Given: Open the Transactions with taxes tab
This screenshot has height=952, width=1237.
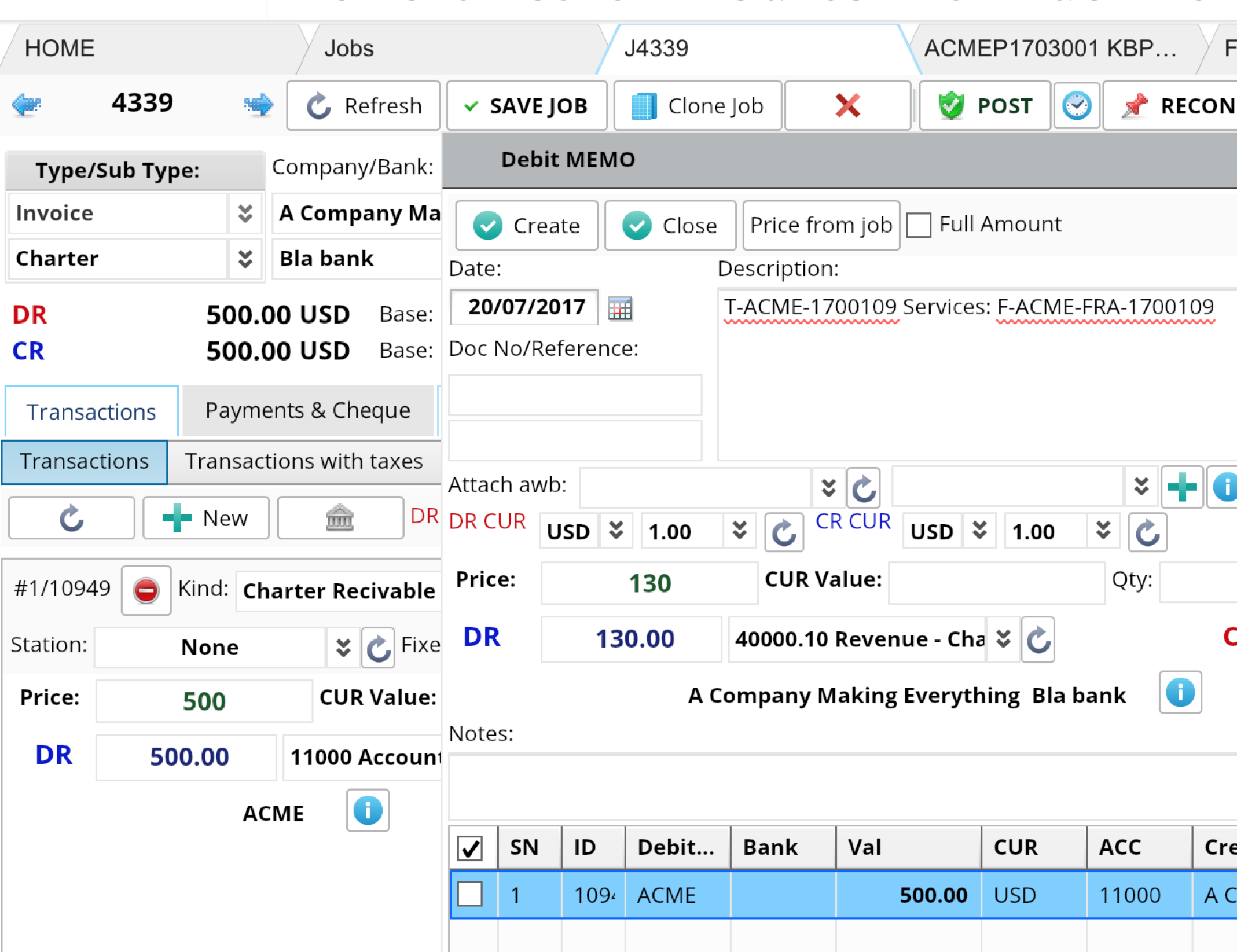Looking at the screenshot, I should point(303,461).
